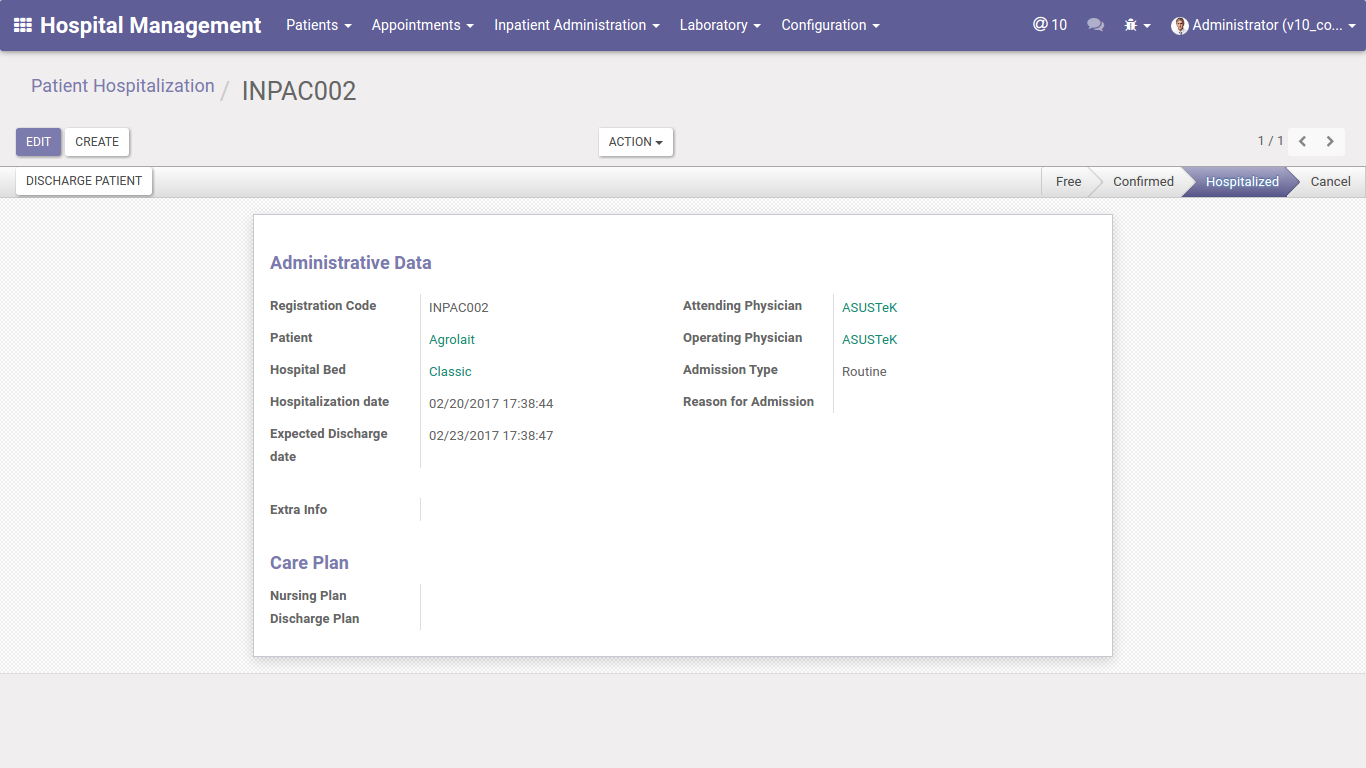Viewport: 1366px width, 768px height.
Task: Click the Care Plan heading
Action: coord(309,563)
